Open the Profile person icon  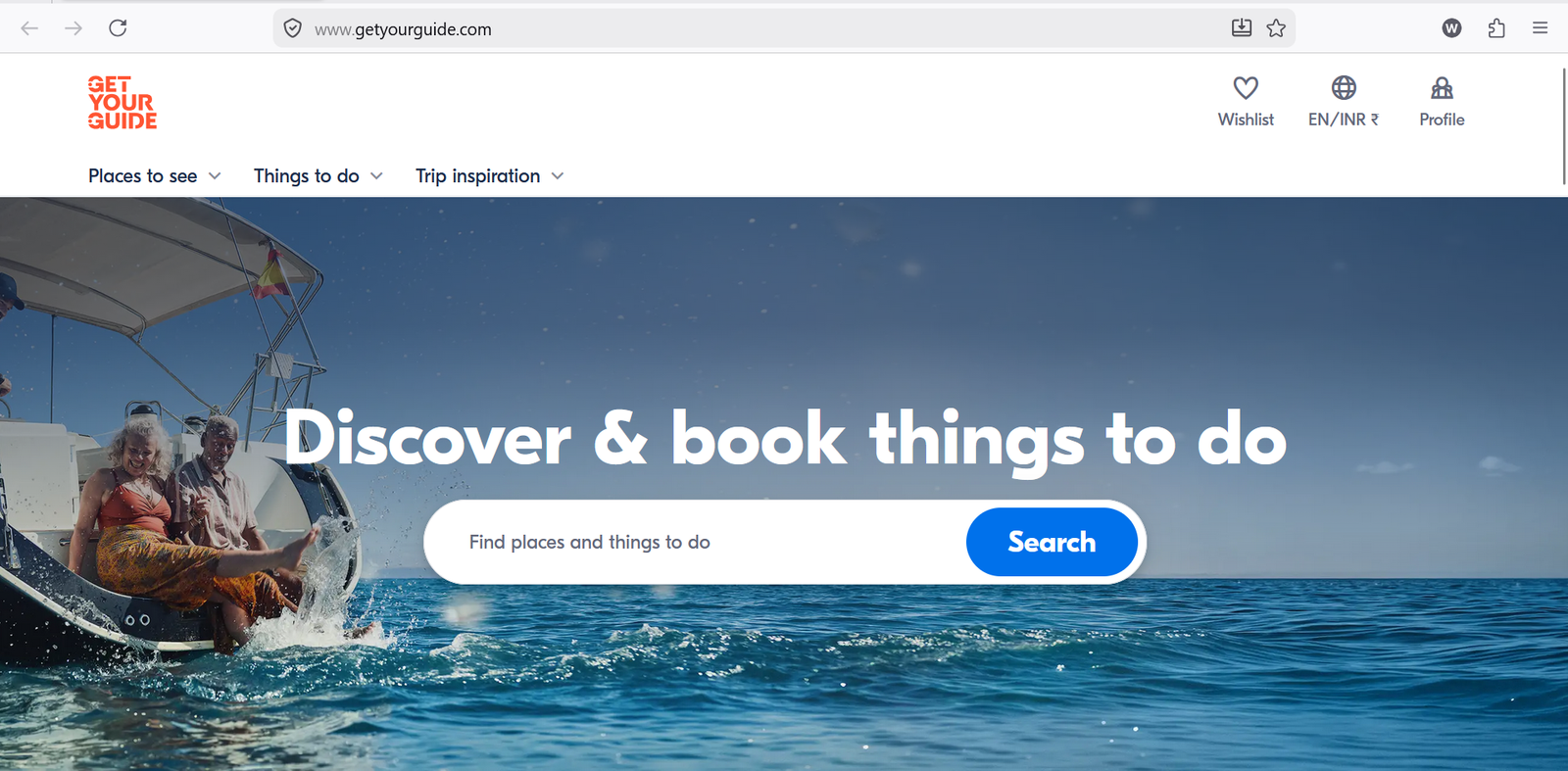[1442, 88]
